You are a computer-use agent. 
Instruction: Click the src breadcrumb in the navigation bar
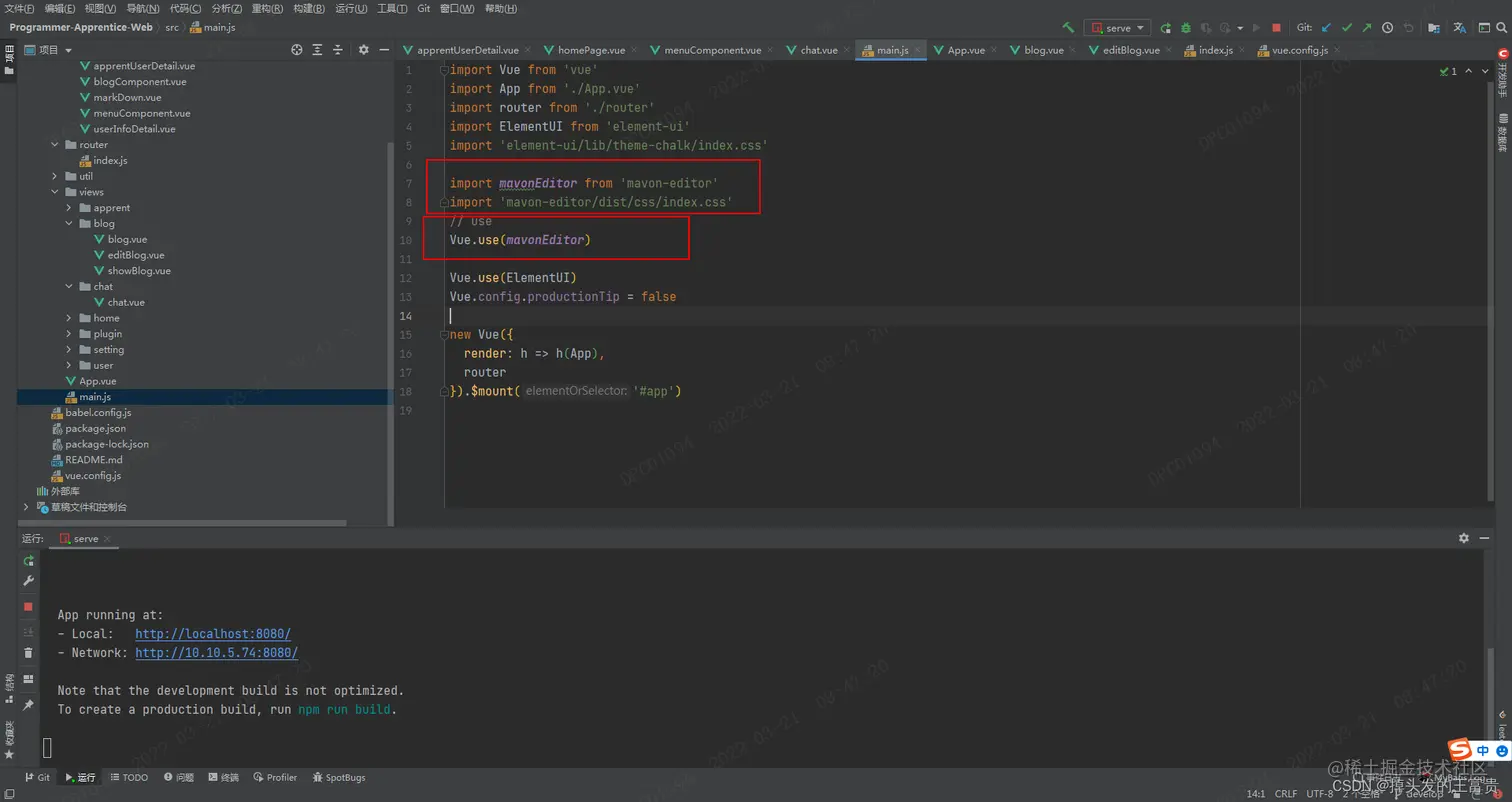tap(173, 28)
